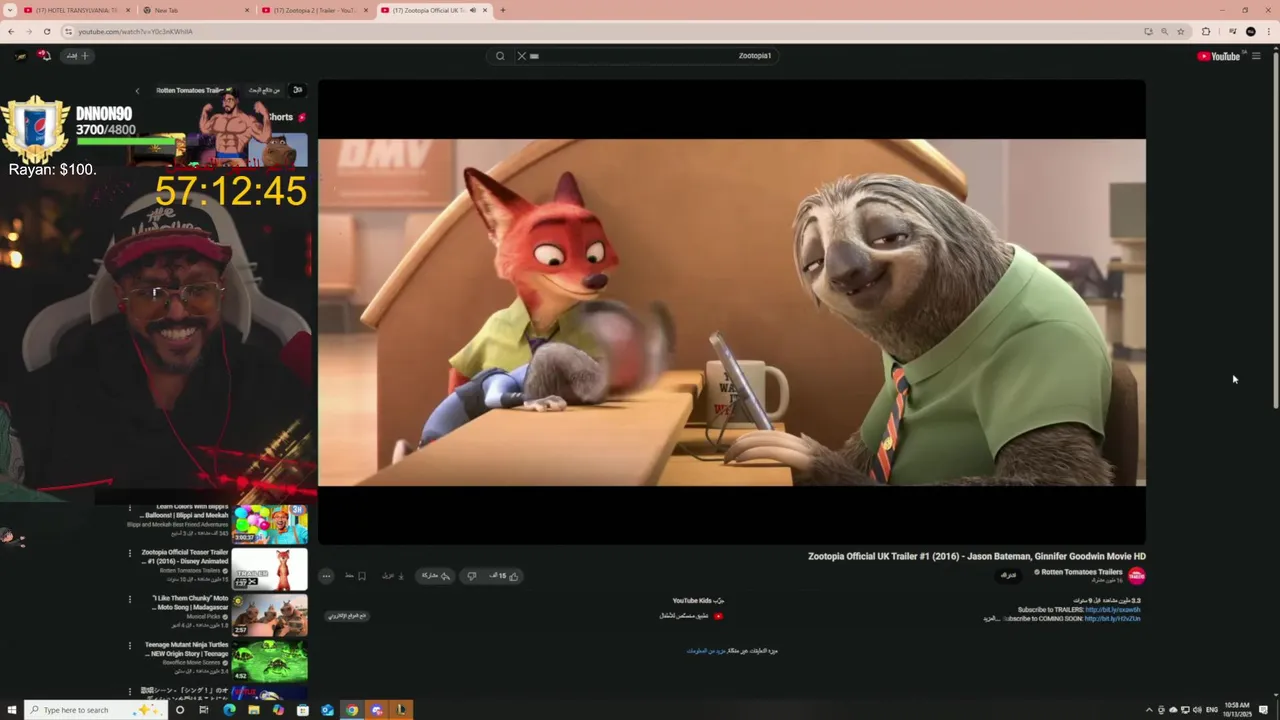Open the Rotten Tomatoes Trailers channel name

[x=1080, y=572]
